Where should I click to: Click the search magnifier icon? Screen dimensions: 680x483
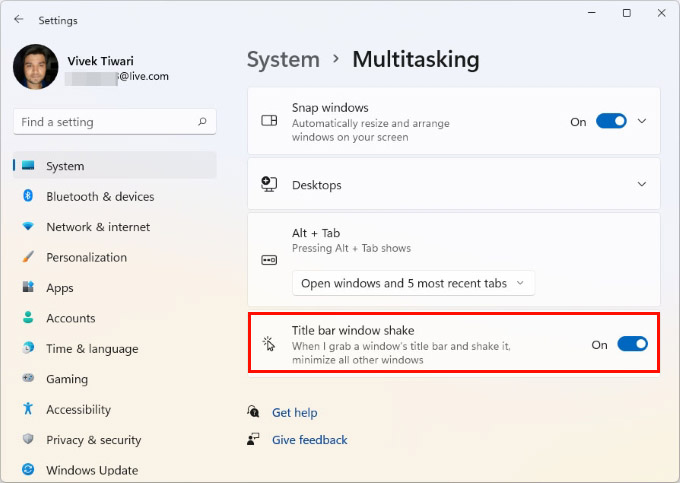coord(202,122)
